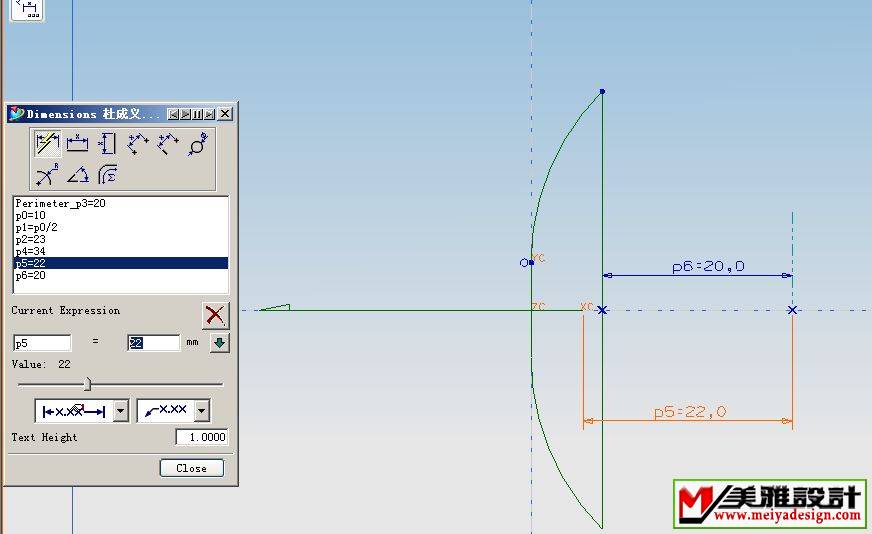Select p6=20 in the expression list
Viewport: 872px width, 534px height.
pyautogui.click(x=120, y=275)
